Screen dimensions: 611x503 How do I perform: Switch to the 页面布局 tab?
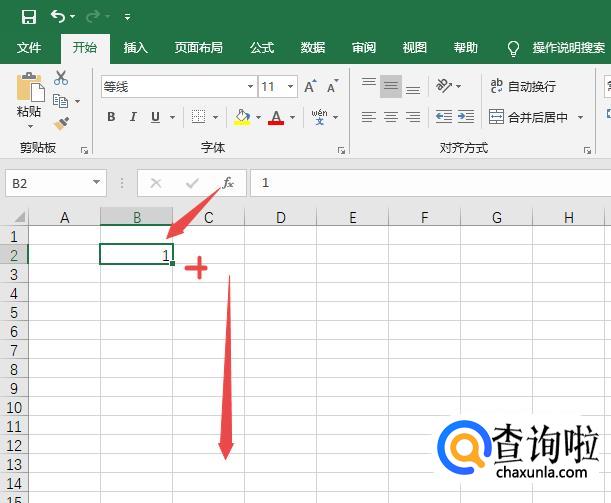pyautogui.click(x=199, y=48)
